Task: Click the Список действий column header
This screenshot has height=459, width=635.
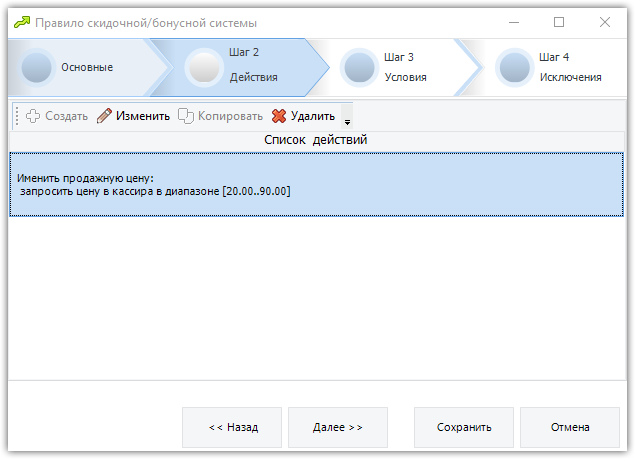Action: pos(316,140)
